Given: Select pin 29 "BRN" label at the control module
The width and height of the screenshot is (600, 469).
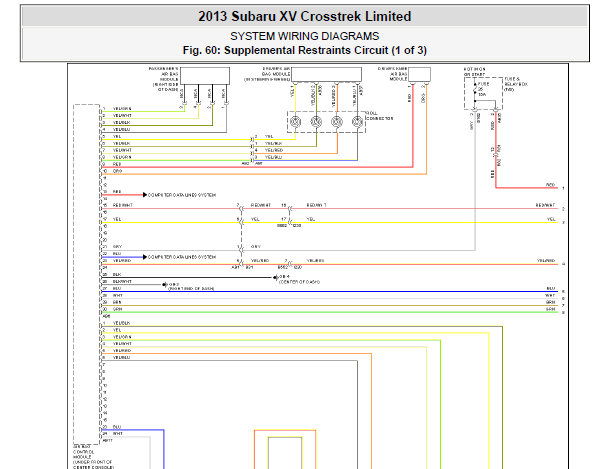Looking at the screenshot, I should click(117, 302).
